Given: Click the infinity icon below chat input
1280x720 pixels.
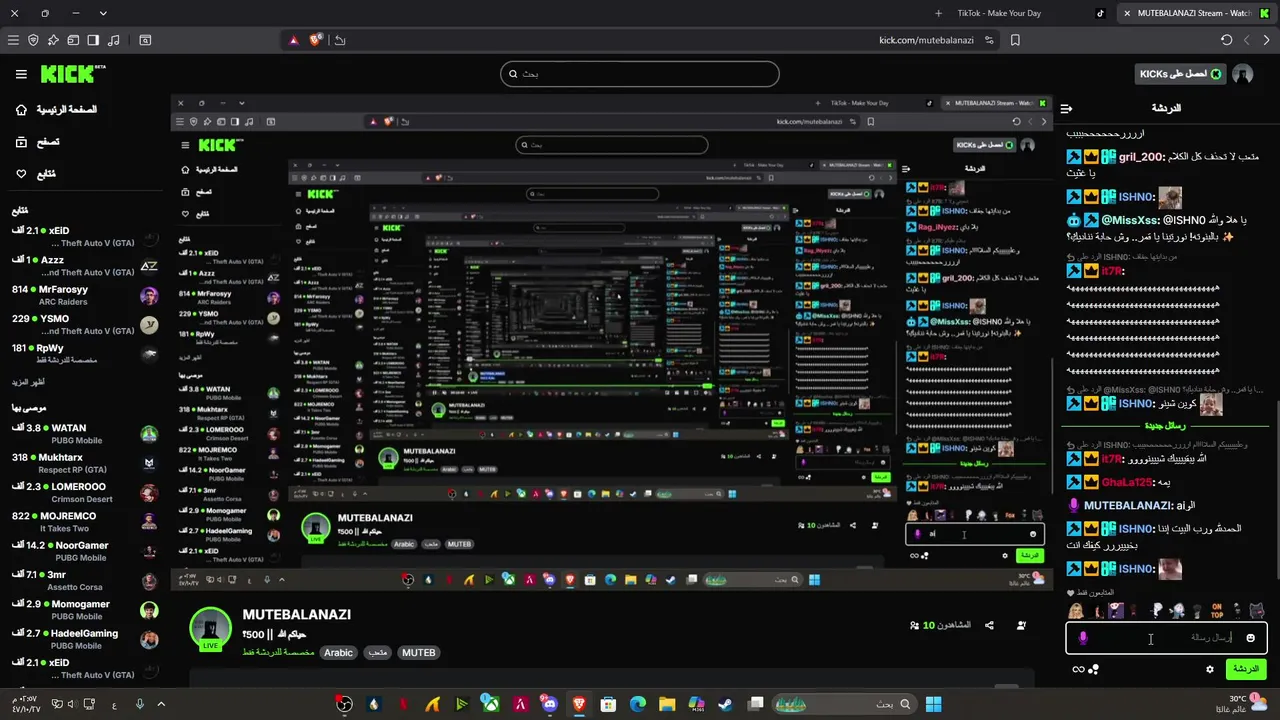Looking at the screenshot, I should tap(1078, 669).
